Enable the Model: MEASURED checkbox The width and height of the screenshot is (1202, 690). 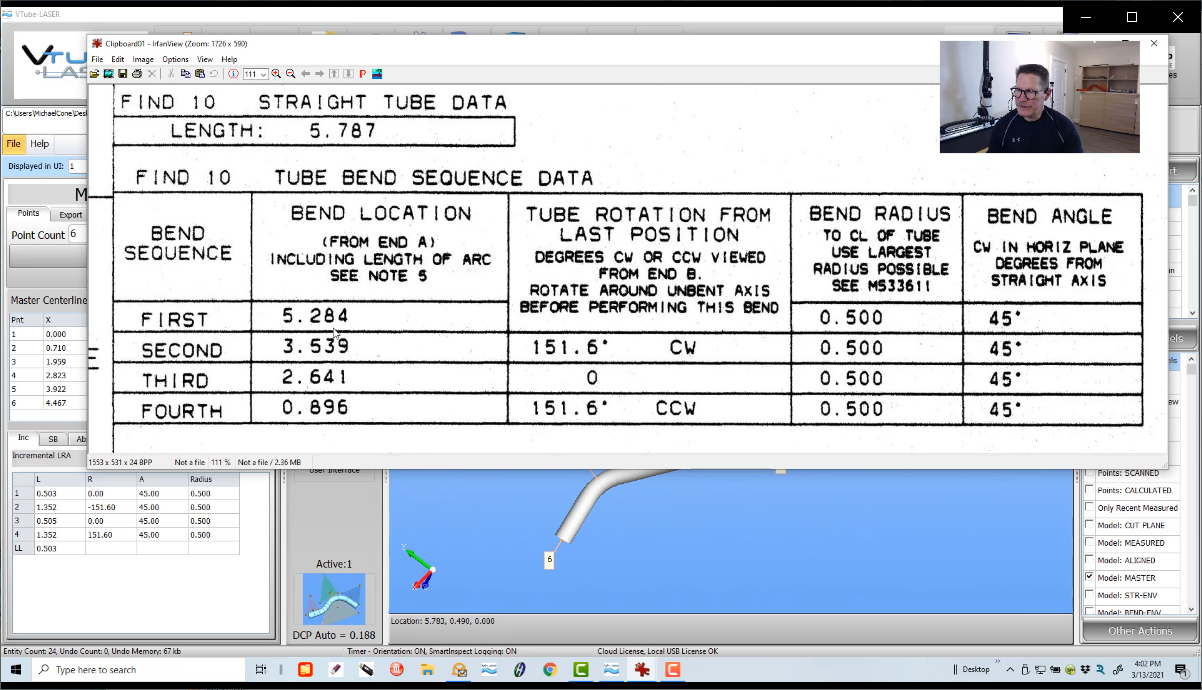1089,543
